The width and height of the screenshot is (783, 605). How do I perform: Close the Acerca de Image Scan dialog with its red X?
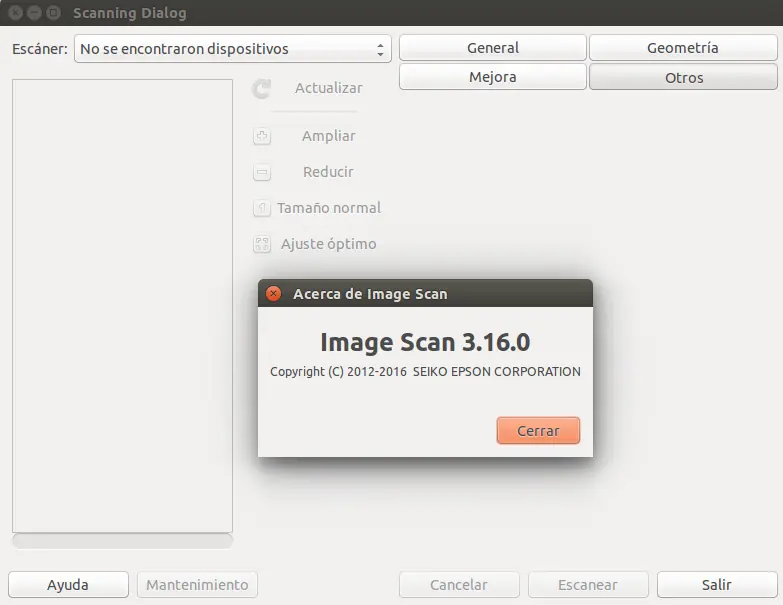[x=273, y=294]
